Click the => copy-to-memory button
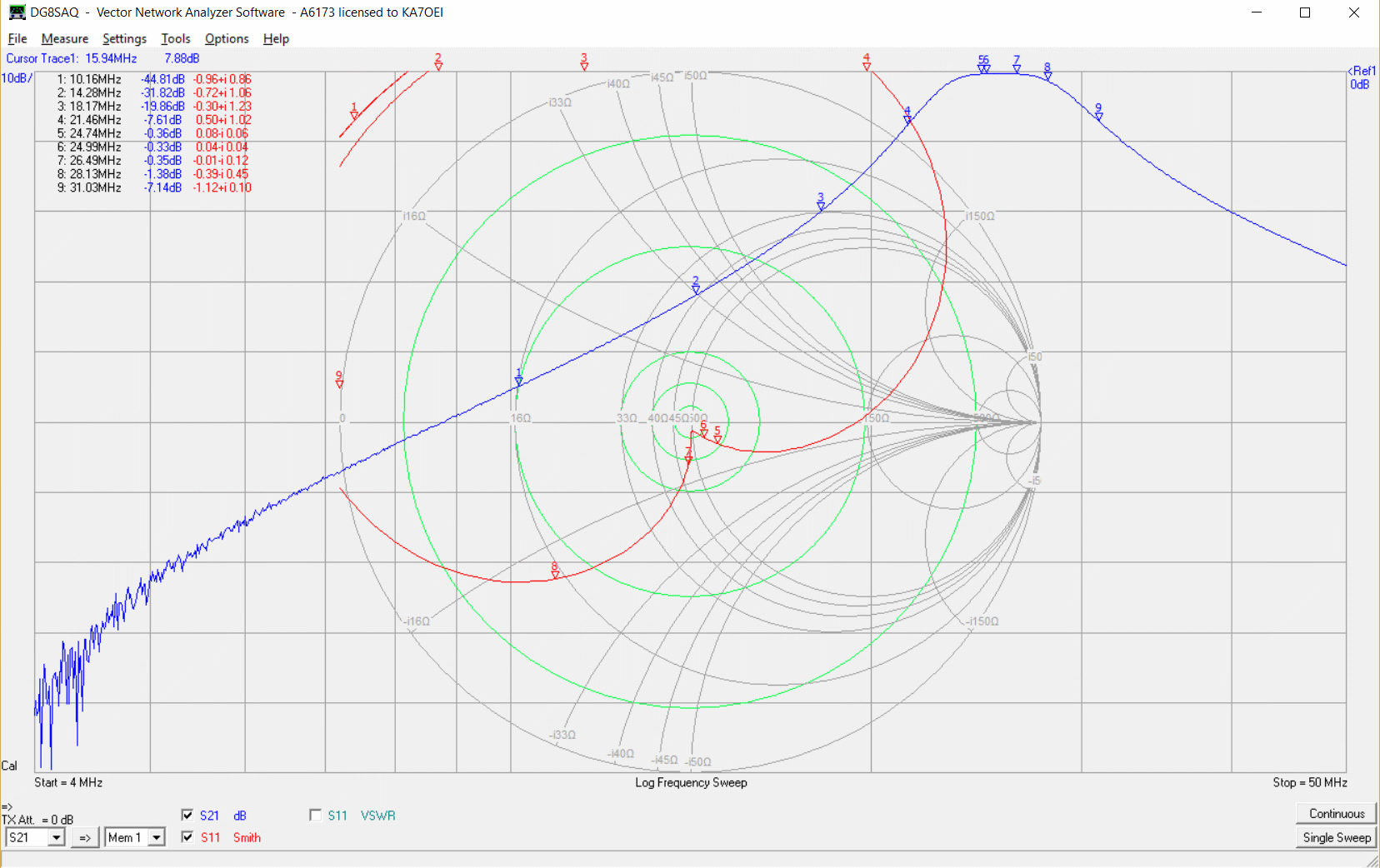This screenshot has width=1380, height=868. [85, 837]
